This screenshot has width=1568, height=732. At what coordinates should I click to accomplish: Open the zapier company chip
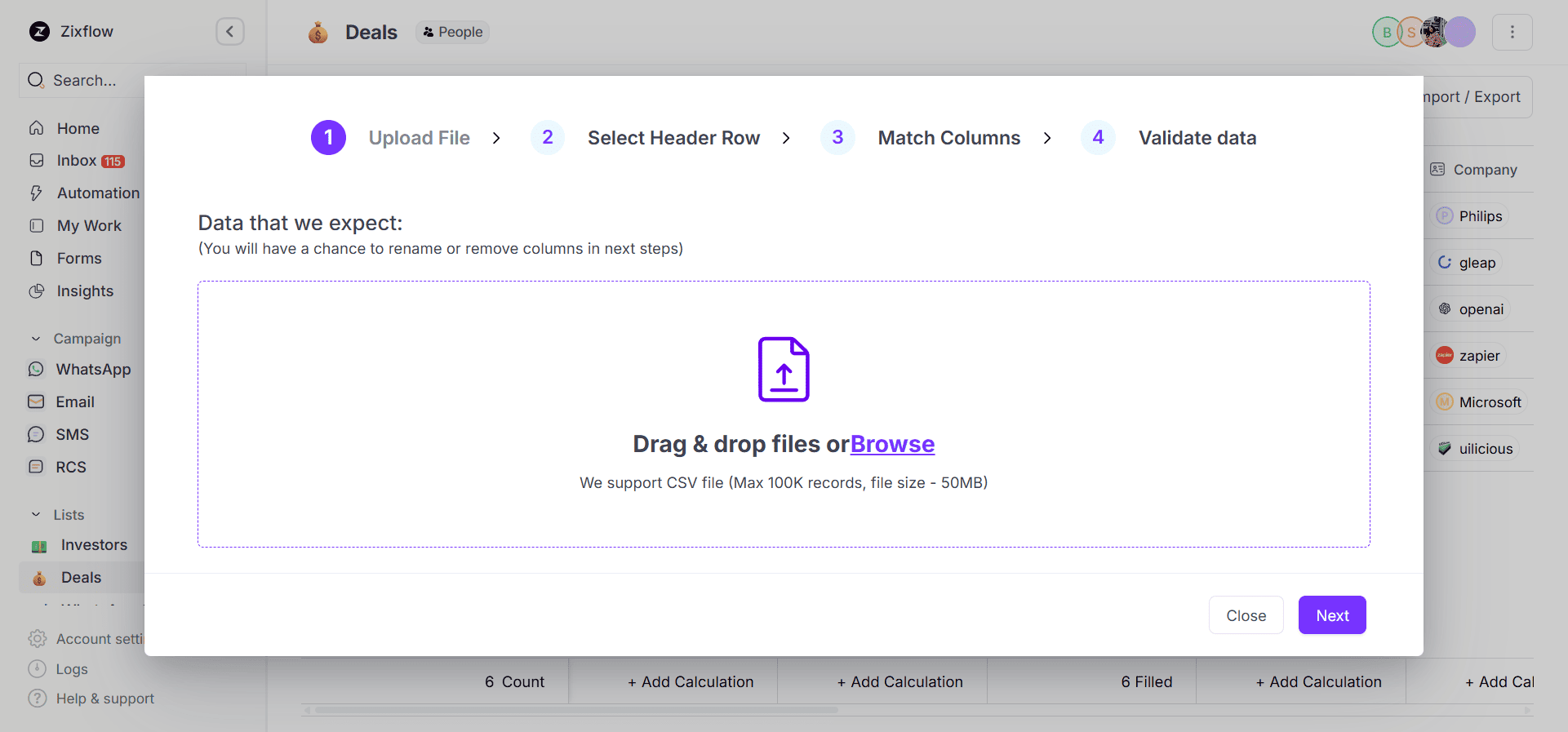[x=1469, y=356]
